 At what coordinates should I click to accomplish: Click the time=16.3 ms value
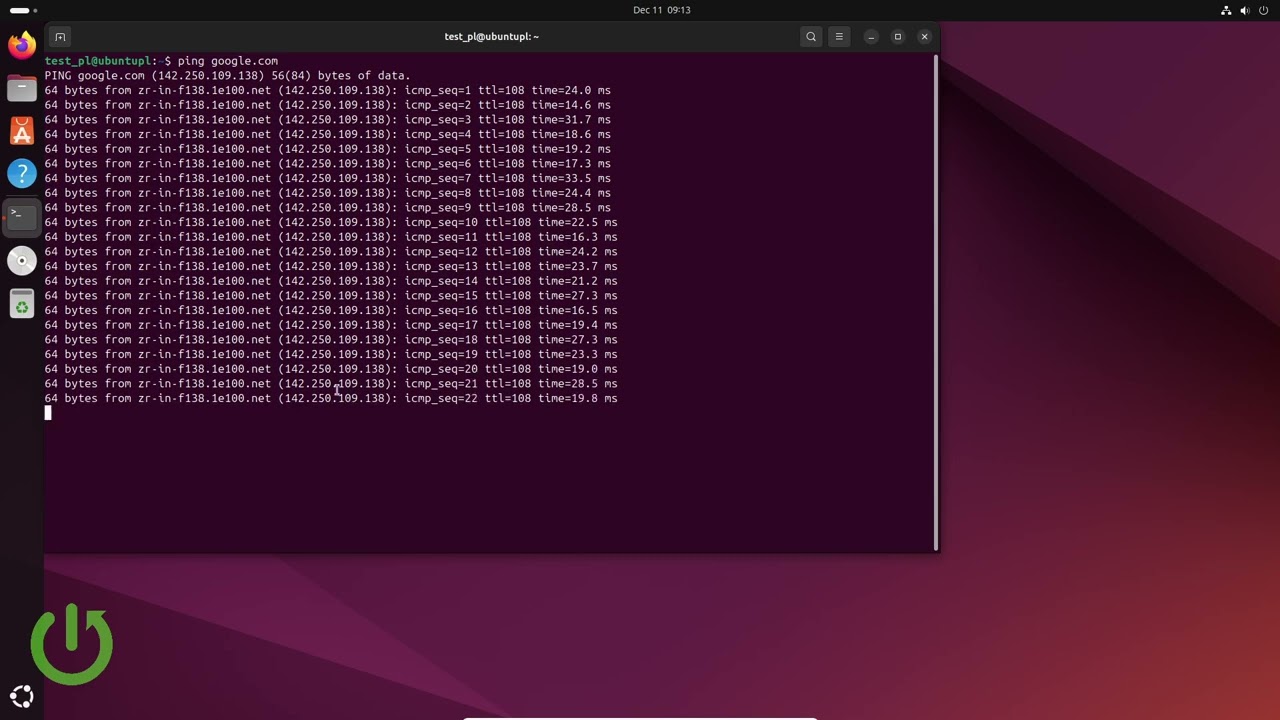pos(578,237)
